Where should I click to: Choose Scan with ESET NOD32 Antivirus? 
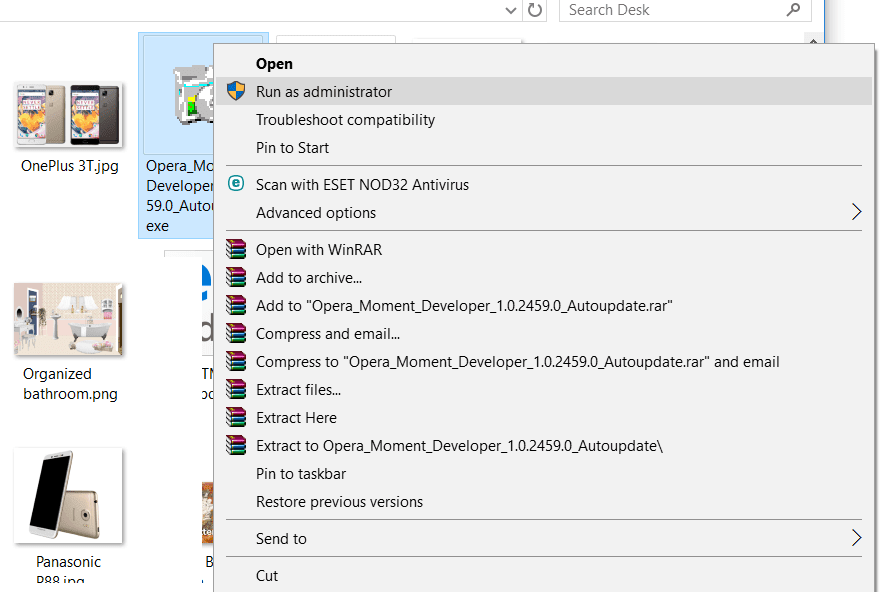543,185
